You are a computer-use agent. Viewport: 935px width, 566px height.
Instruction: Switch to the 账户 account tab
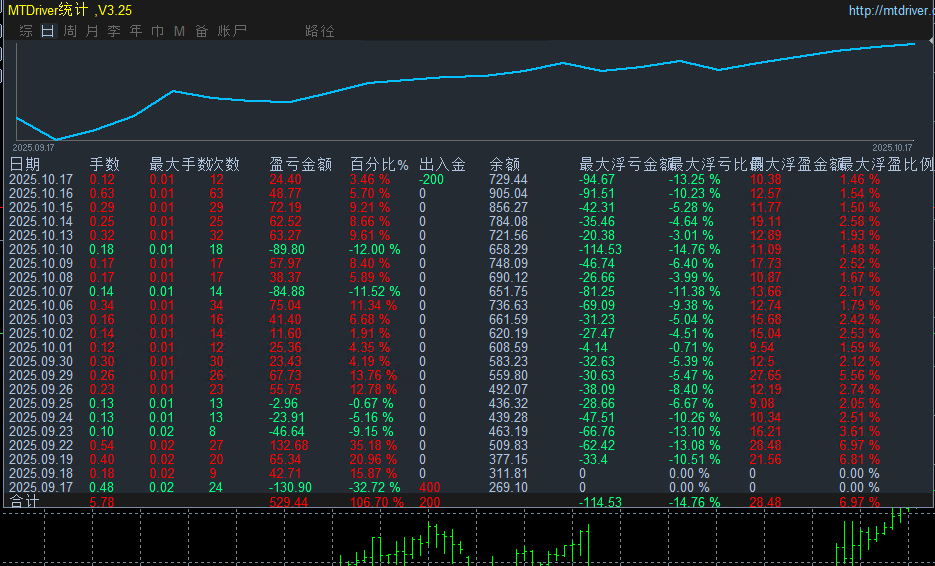pyautogui.click(x=232, y=31)
